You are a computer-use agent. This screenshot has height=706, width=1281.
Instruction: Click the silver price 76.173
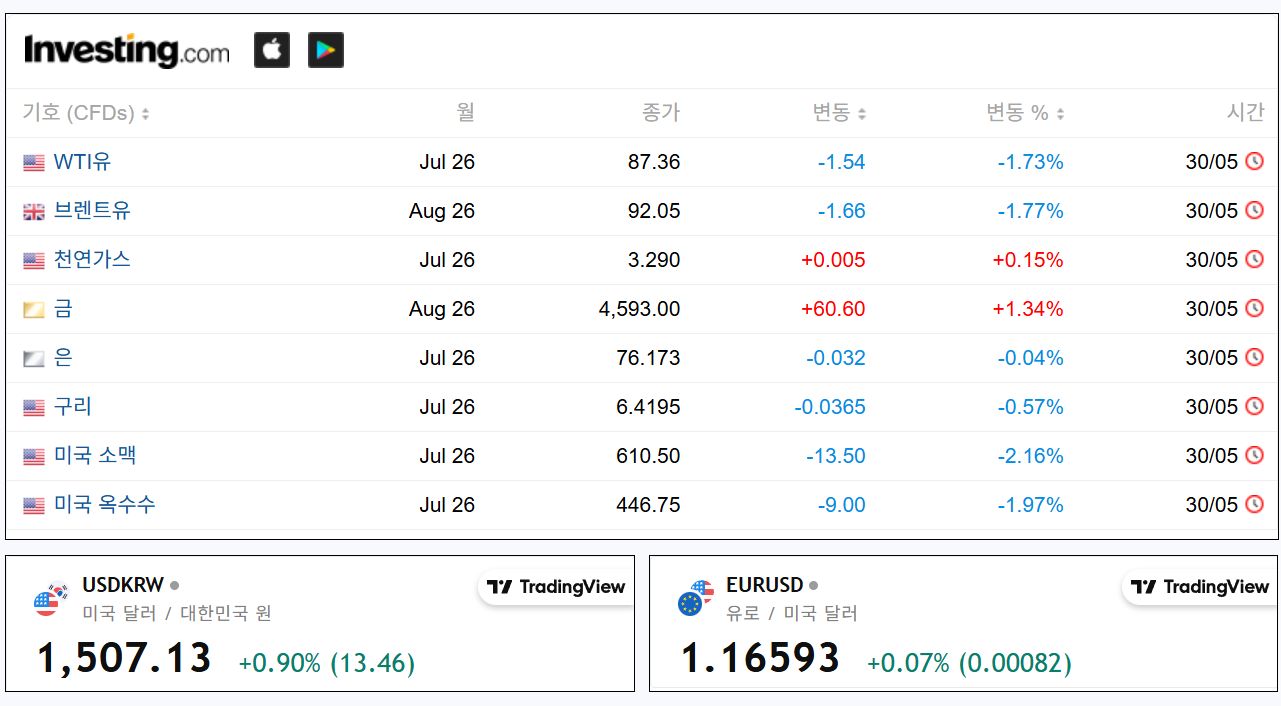648,358
